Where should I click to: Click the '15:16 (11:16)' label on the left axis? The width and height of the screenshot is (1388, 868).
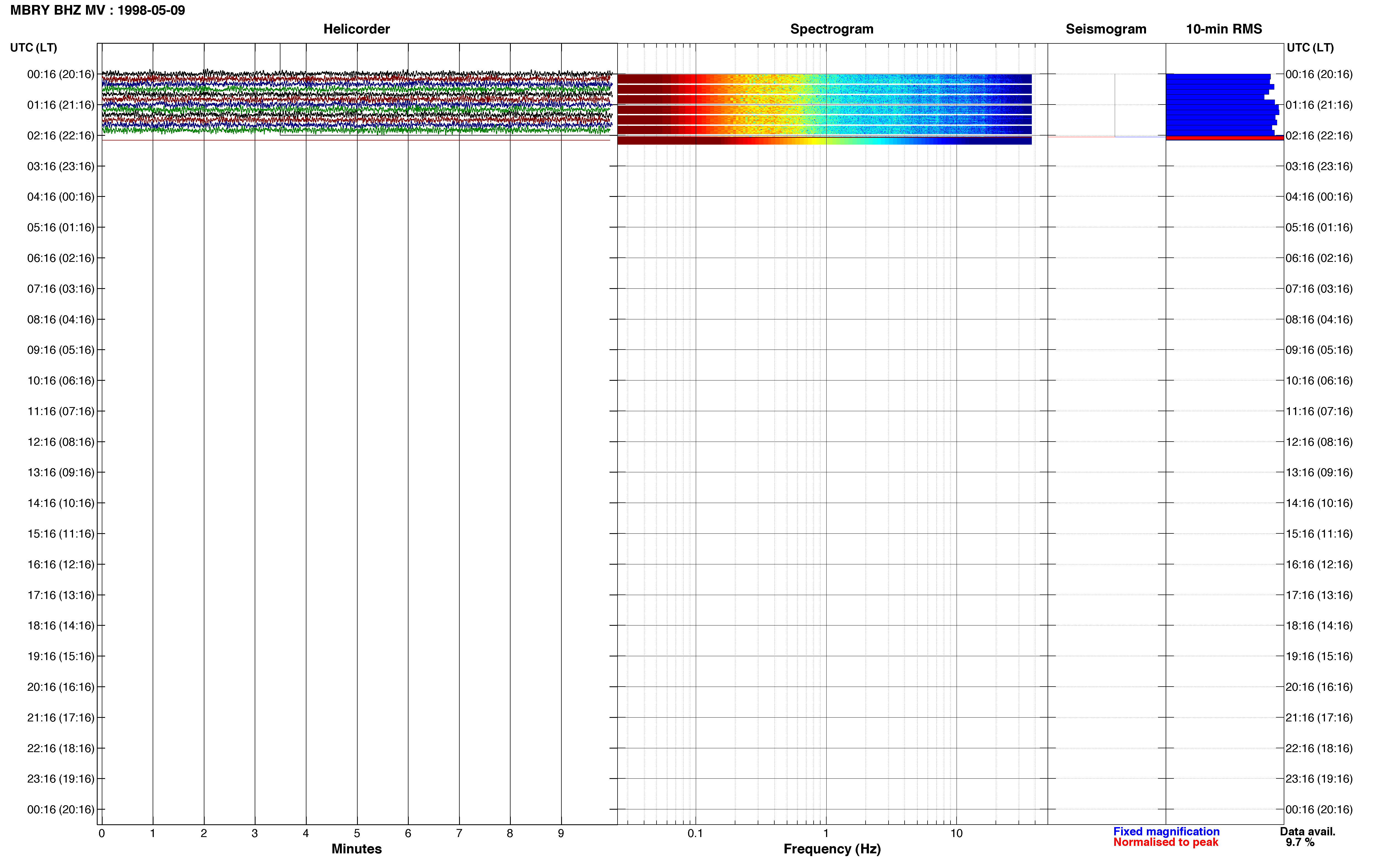pyautogui.click(x=61, y=533)
